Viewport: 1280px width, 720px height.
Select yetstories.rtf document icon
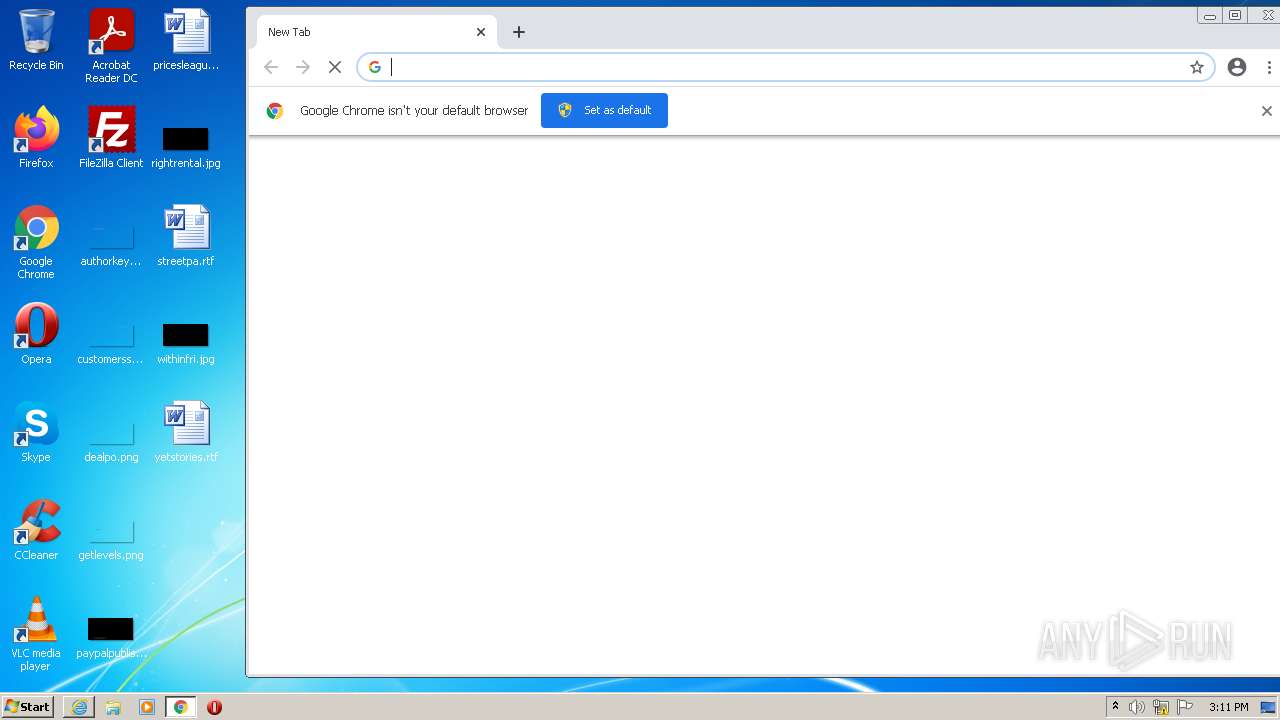tap(186, 432)
